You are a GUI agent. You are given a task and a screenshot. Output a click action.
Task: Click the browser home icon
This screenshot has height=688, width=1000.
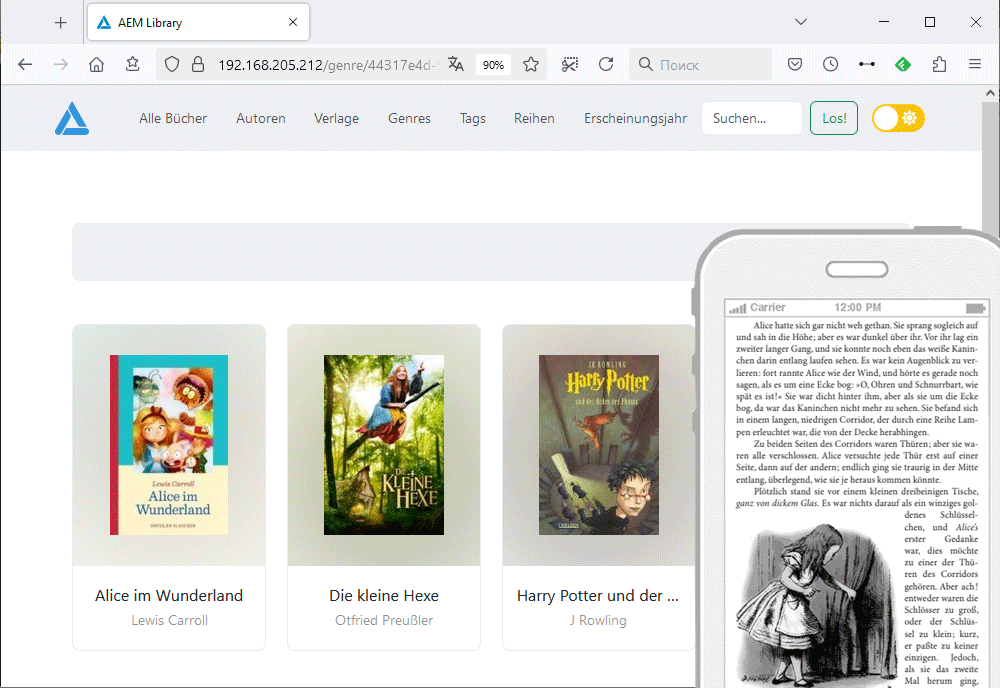[96, 65]
